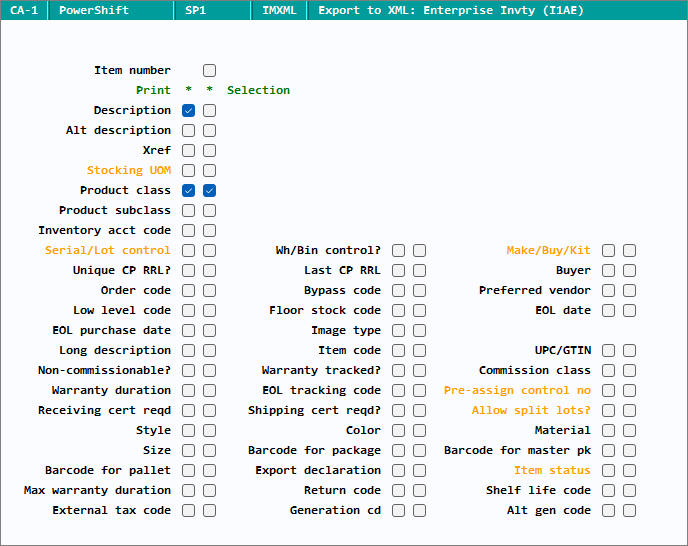Check Long description print checkbox
The width and height of the screenshot is (688, 546).
[x=188, y=350]
